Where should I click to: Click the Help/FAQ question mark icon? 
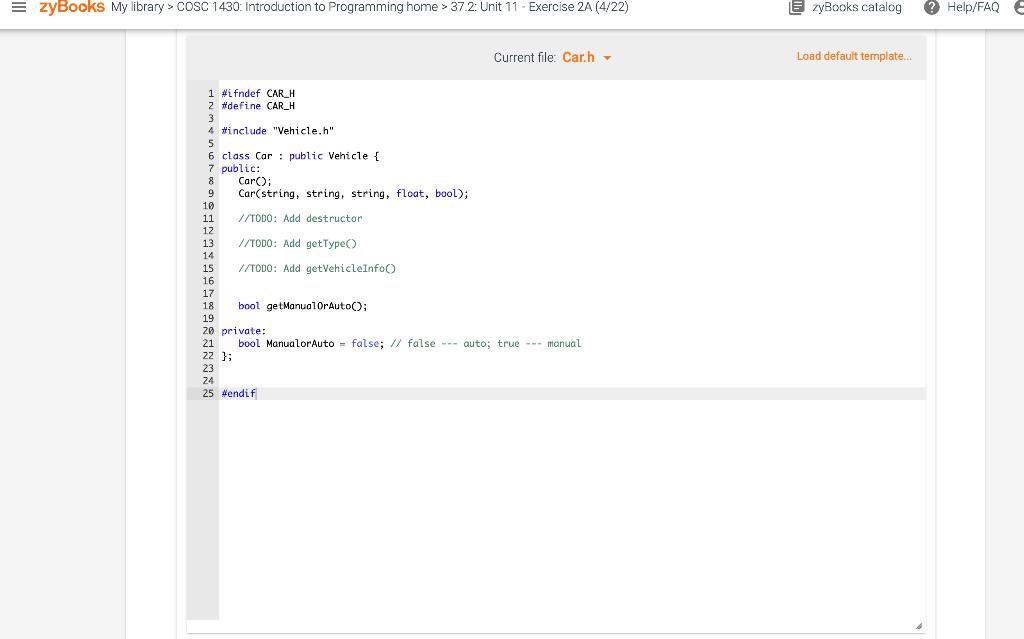pyautogui.click(x=931, y=8)
